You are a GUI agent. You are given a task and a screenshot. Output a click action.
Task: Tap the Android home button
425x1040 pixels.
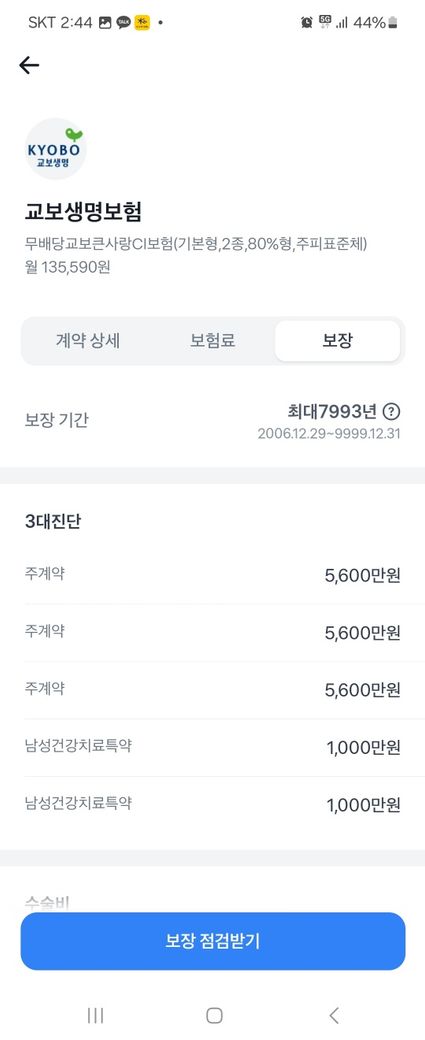pyautogui.click(x=213, y=1015)
